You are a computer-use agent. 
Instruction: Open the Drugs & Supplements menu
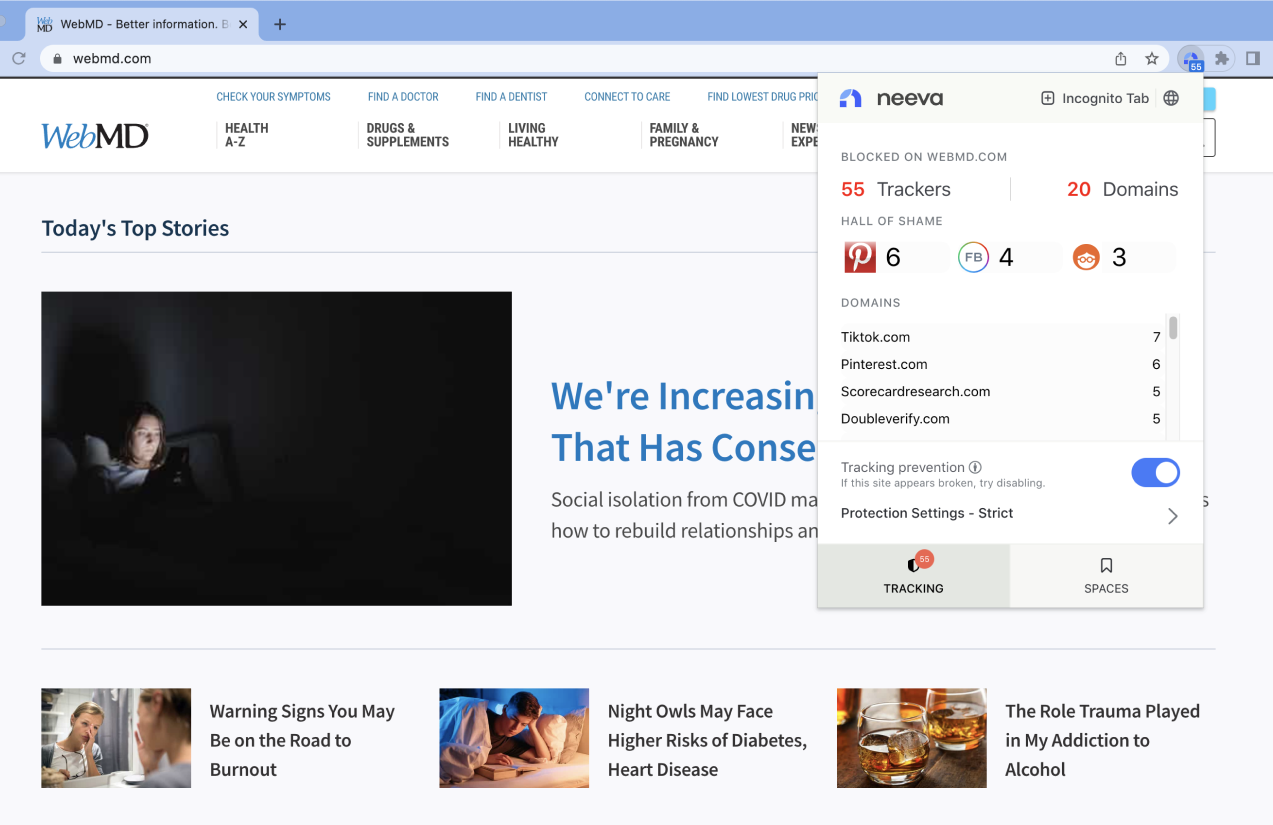click(407, 135)
